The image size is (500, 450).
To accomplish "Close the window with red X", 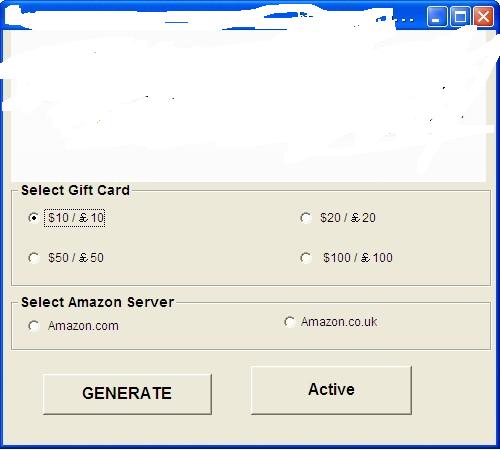I will tap(484, 16).
